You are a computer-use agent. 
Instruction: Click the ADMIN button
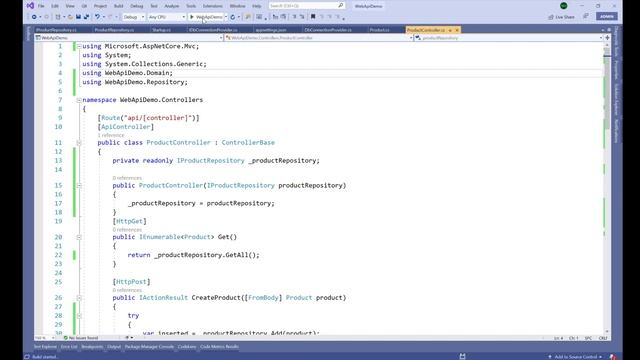point(607,17)
